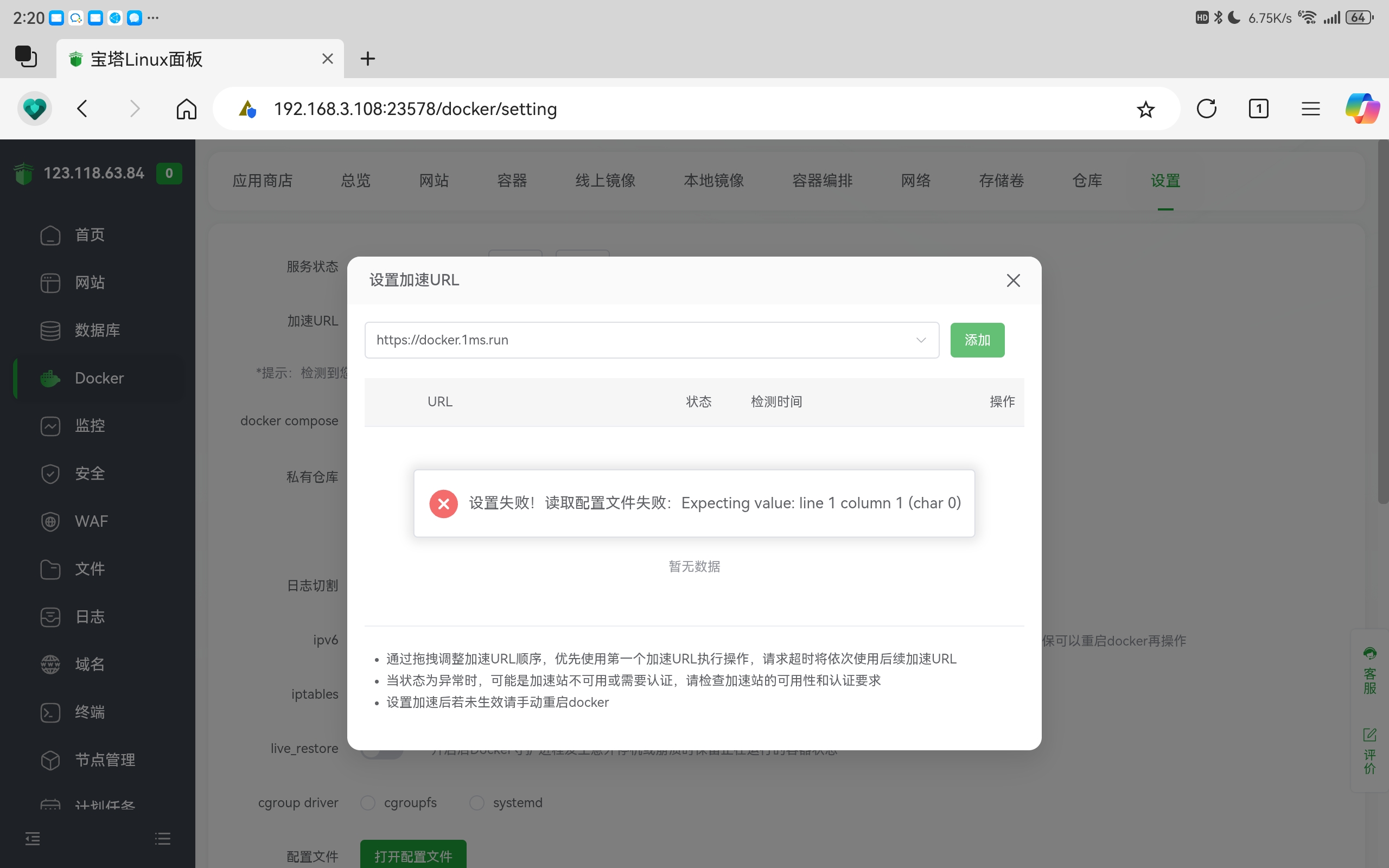Open the 终端 terminal sidebar item

click(x=90, y=712)
